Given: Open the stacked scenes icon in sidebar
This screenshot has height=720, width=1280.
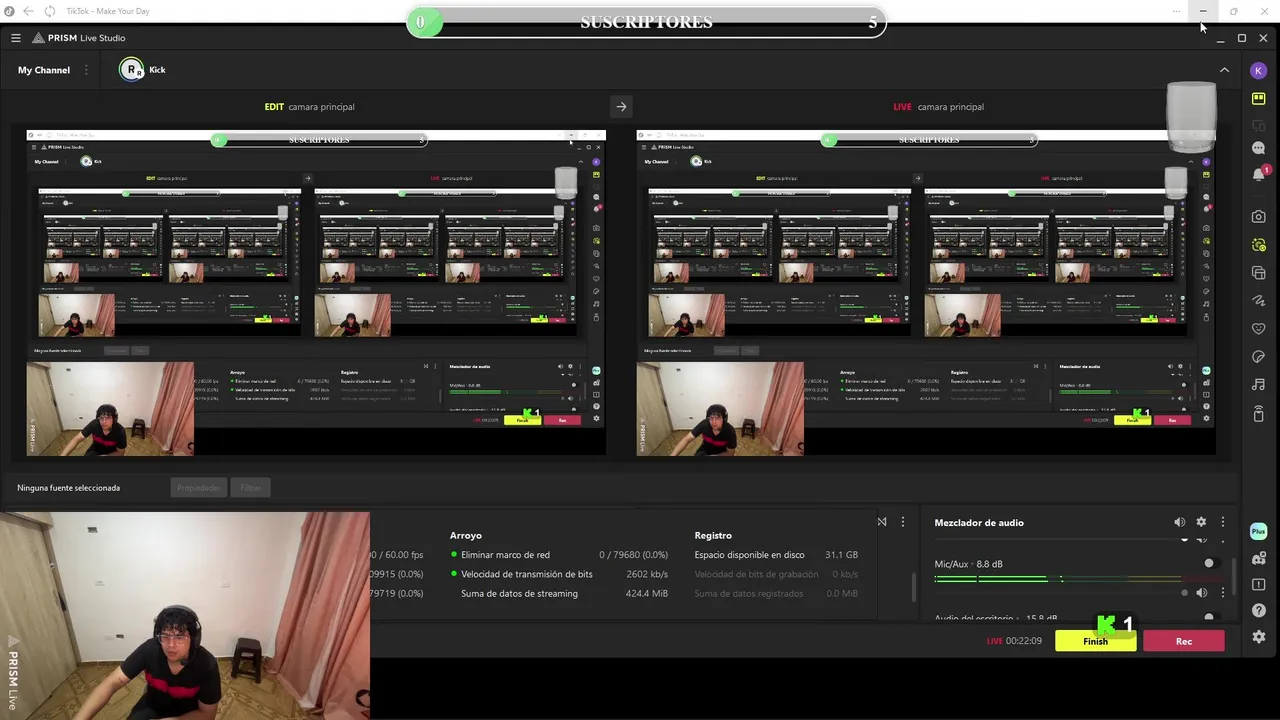Looking at the screenshot, I should pyautogui.click(x=1258, y=273).
